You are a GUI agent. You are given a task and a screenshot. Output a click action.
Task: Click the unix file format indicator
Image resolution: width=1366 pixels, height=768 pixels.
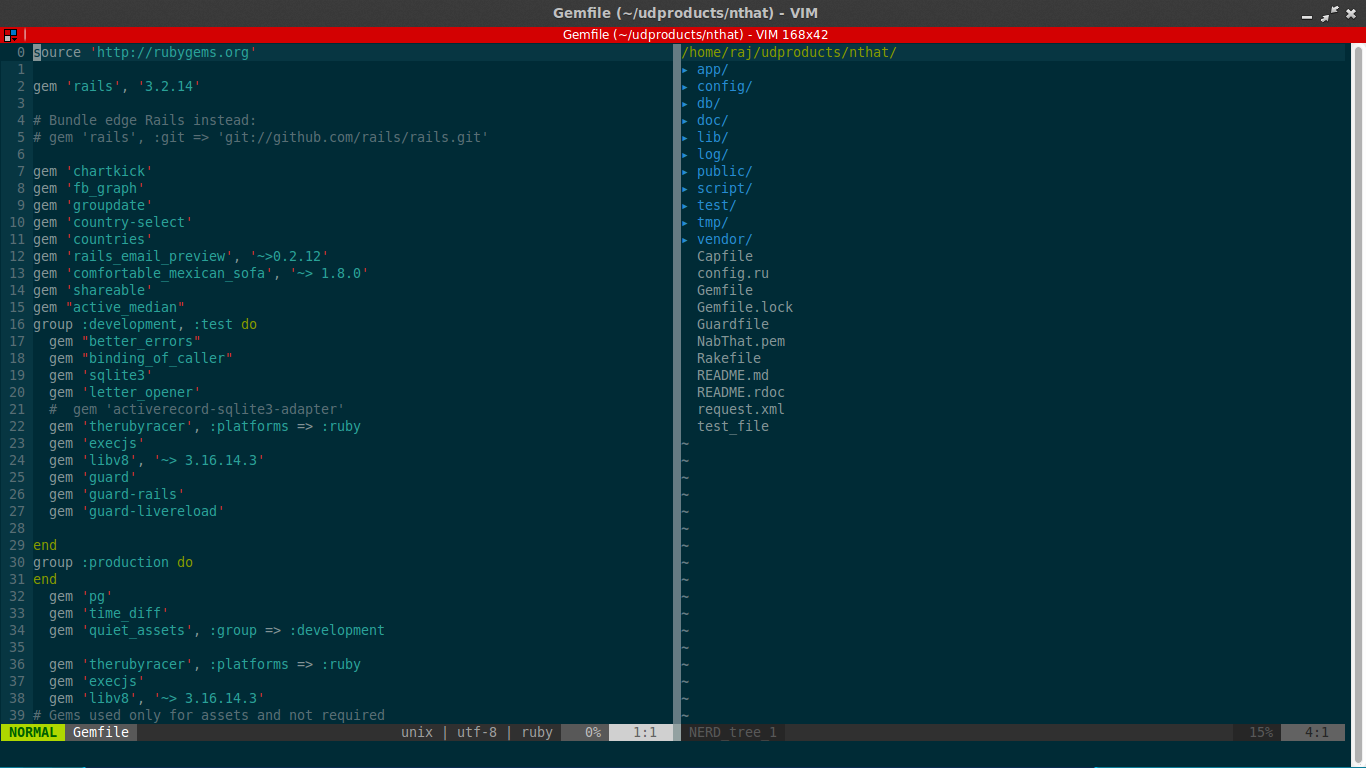(417, 732)
